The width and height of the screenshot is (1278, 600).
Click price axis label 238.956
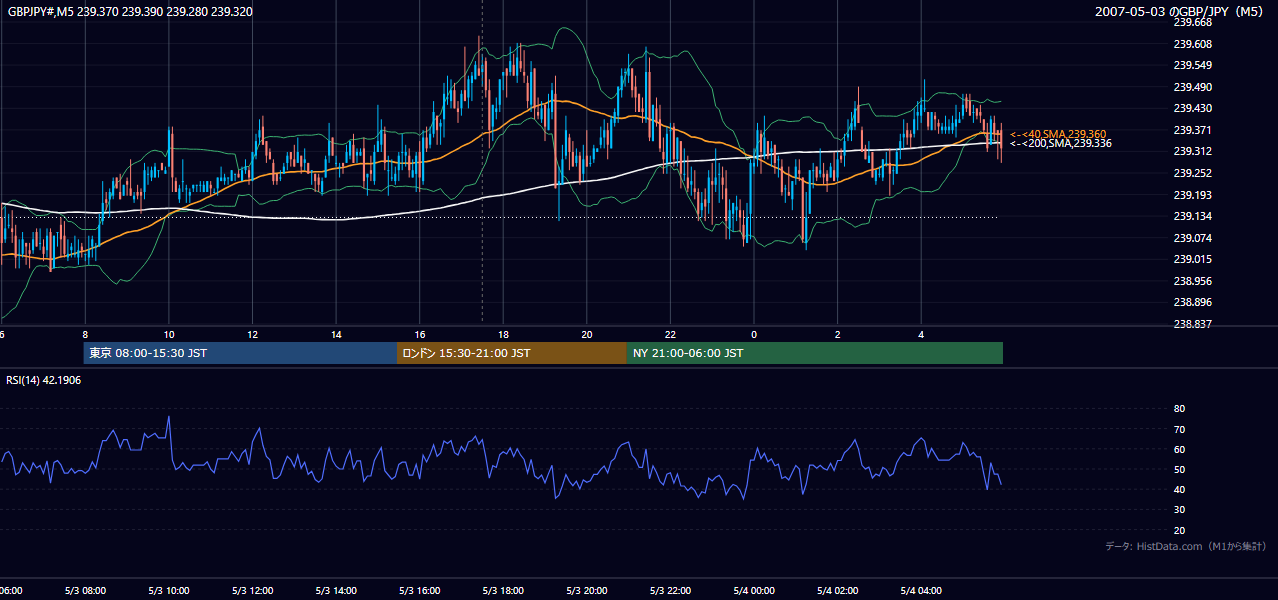point(1192,281)
